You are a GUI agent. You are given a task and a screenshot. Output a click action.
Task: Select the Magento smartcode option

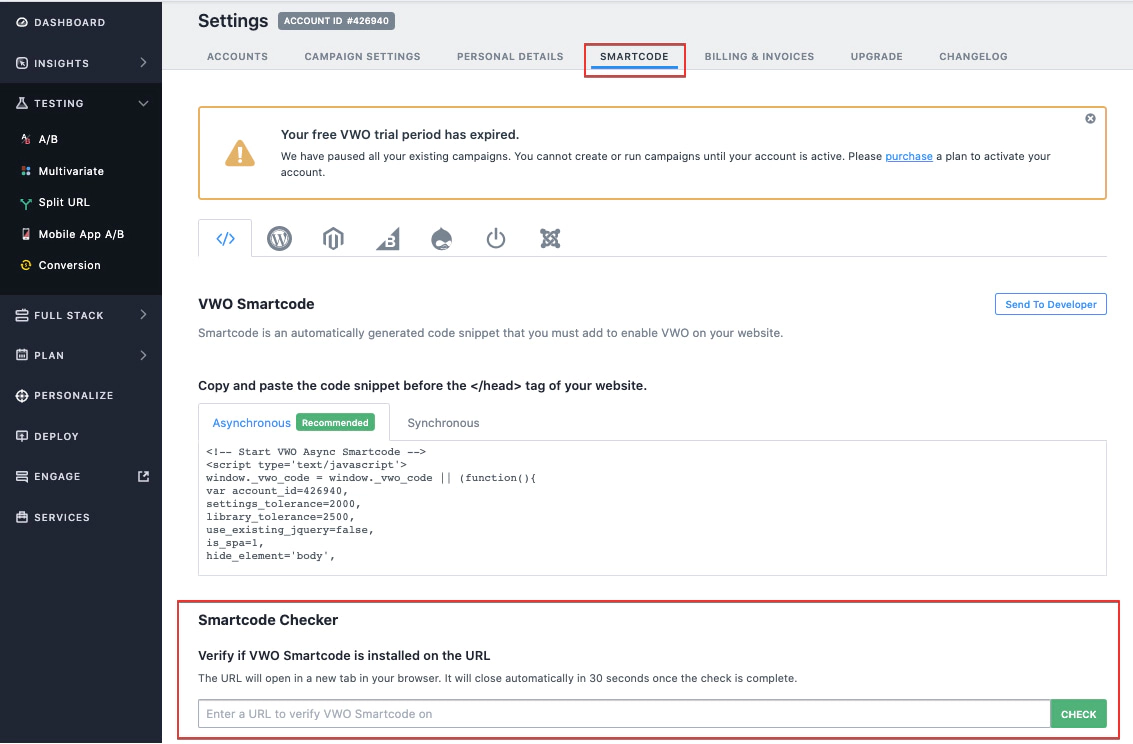[x=332, y=238]
